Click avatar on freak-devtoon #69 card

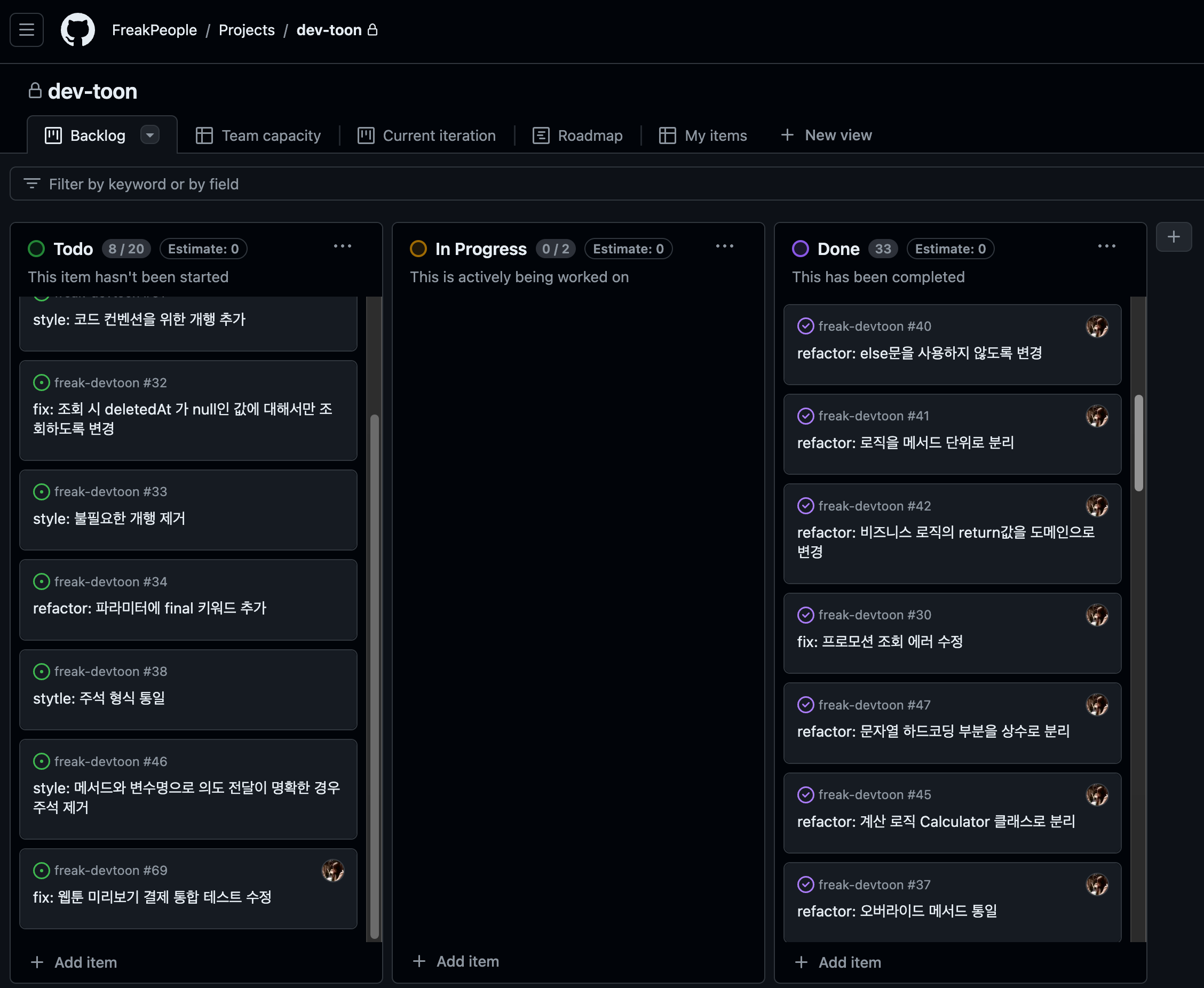click(x=332, y=871)
